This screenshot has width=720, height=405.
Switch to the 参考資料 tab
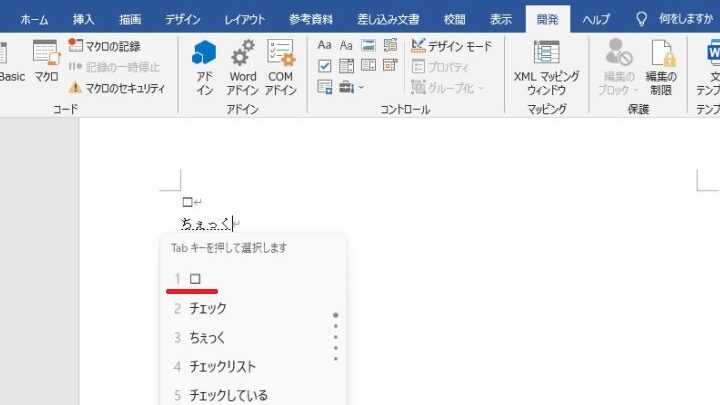pyautogui.click(x=311, y=19)
